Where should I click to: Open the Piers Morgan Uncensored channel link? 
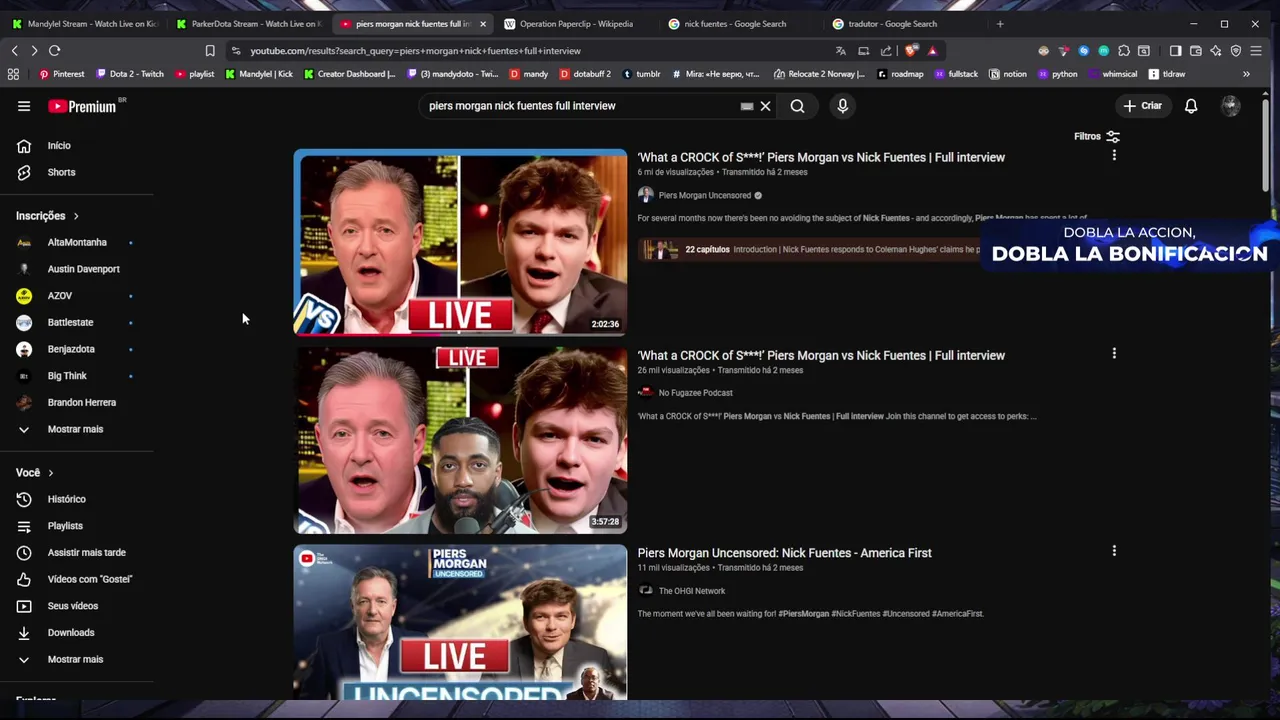click(x=704, y=196)
